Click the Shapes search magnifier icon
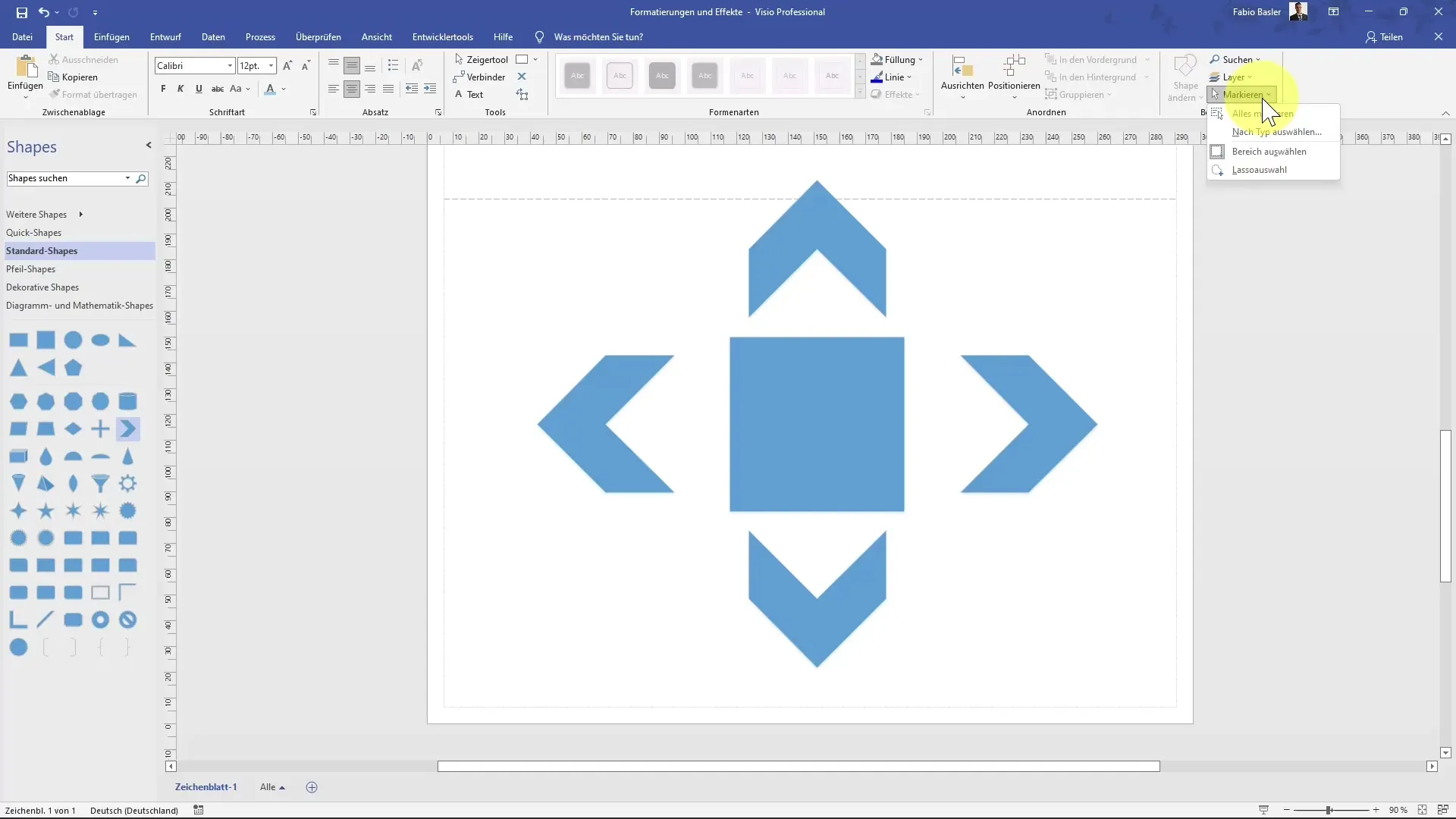 pyautogui.click(x=141, y=178)
